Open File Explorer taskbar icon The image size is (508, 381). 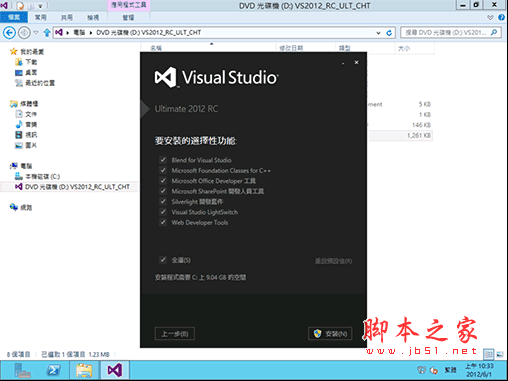click(x=84, y=370)
